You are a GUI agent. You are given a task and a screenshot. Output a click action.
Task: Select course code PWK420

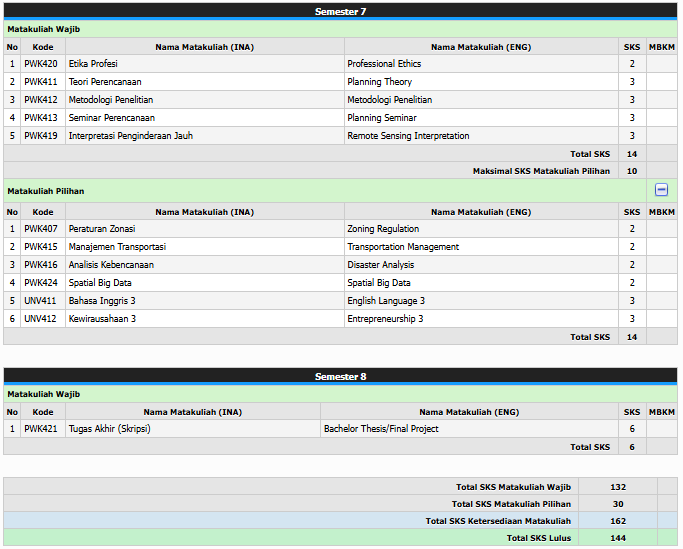point(41,64)
